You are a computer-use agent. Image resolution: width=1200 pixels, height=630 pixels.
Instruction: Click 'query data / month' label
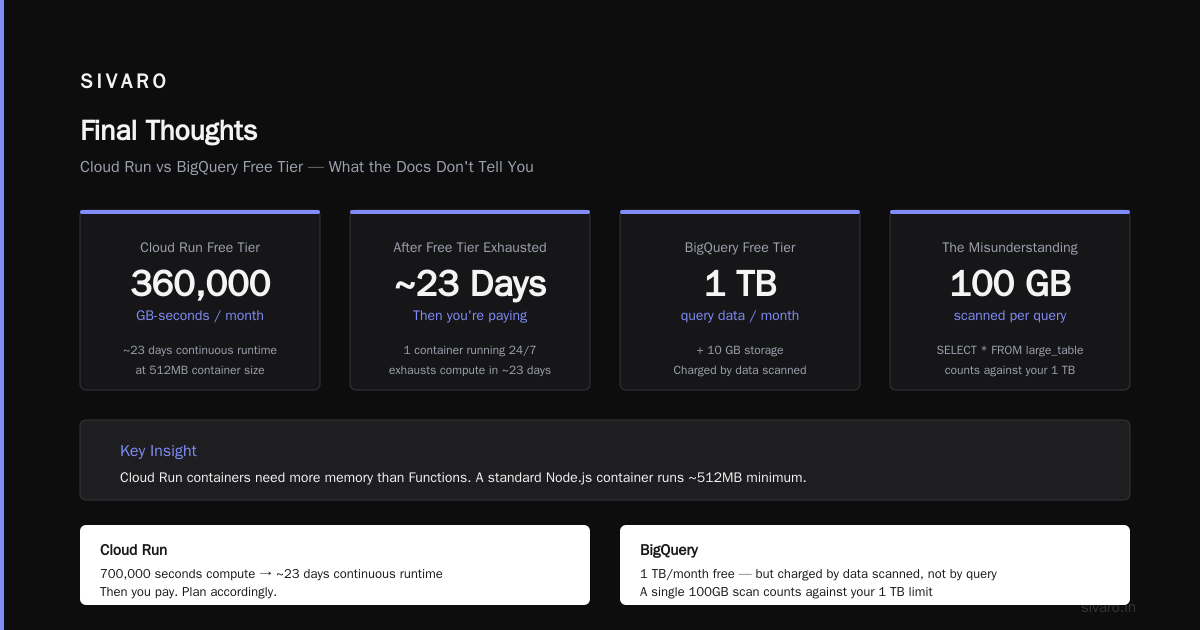pos(740,315)
